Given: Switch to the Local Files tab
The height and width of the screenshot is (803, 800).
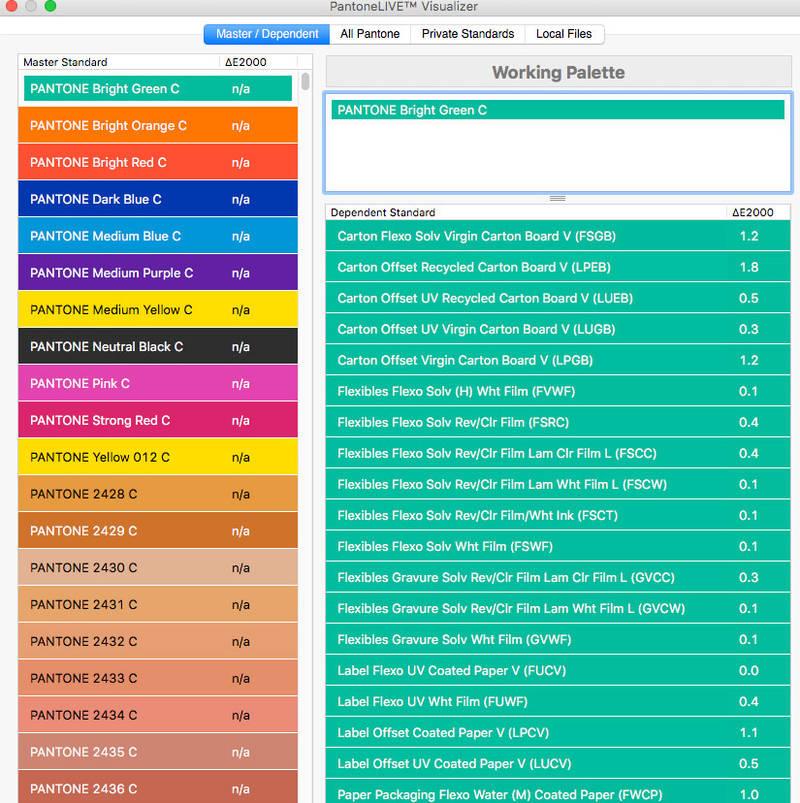Looking at the screenshot, I should pos(564,34).
